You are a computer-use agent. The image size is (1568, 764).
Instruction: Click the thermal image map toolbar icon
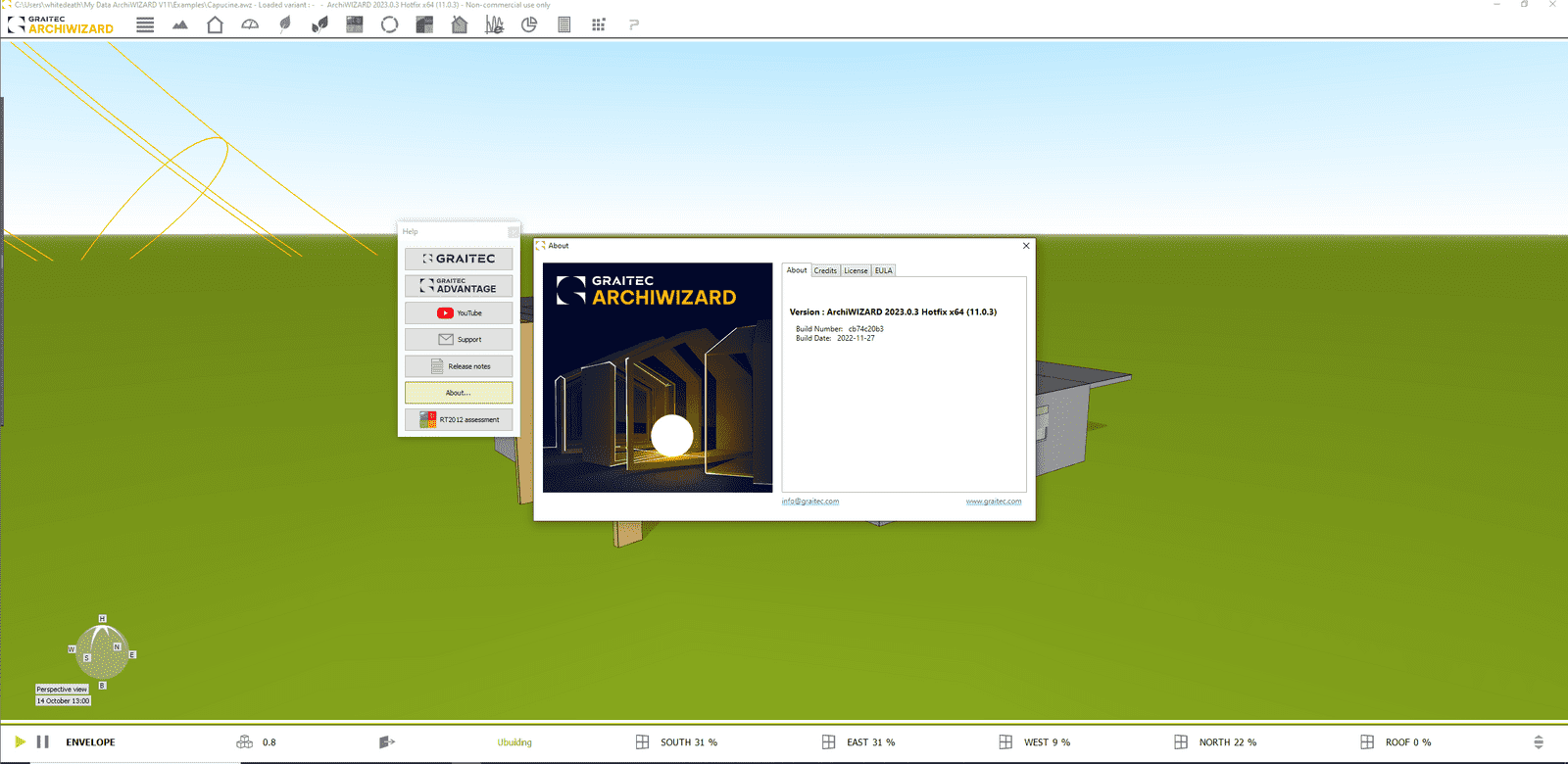coord(355,24)
